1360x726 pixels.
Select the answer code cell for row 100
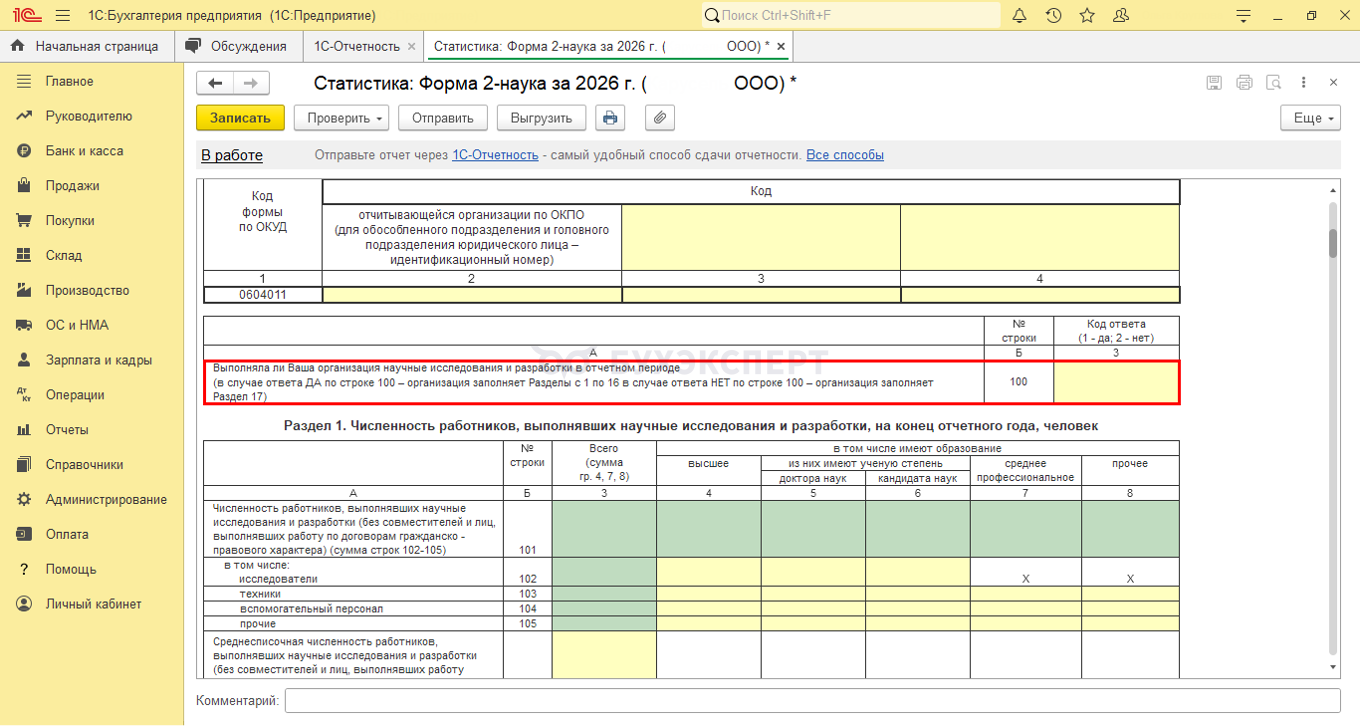[1117, 382]
